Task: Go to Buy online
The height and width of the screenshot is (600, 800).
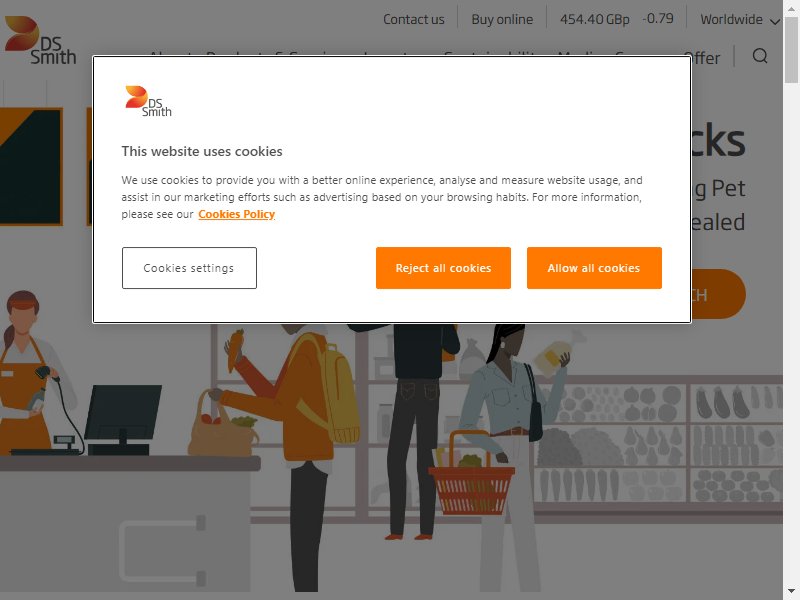Action: [x=502, y=19]
